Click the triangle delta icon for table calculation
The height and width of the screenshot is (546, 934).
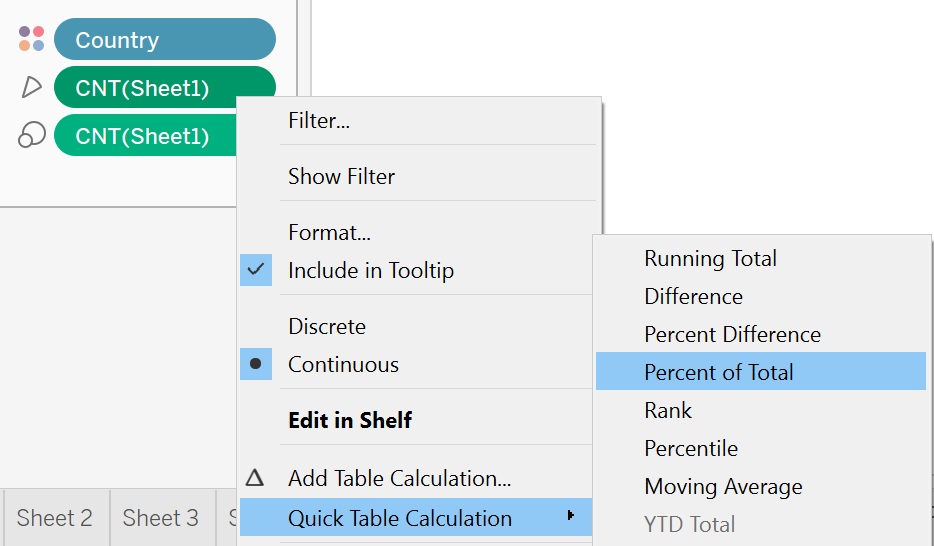256,478
